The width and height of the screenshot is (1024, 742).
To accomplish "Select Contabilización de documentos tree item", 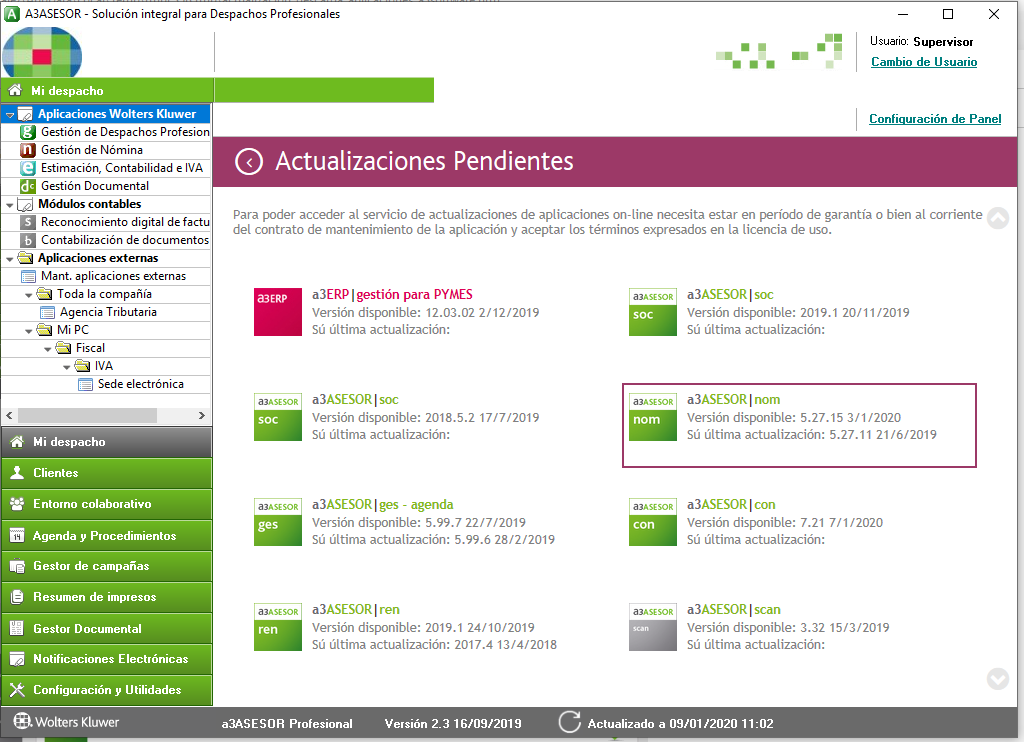I will [125, 240].
